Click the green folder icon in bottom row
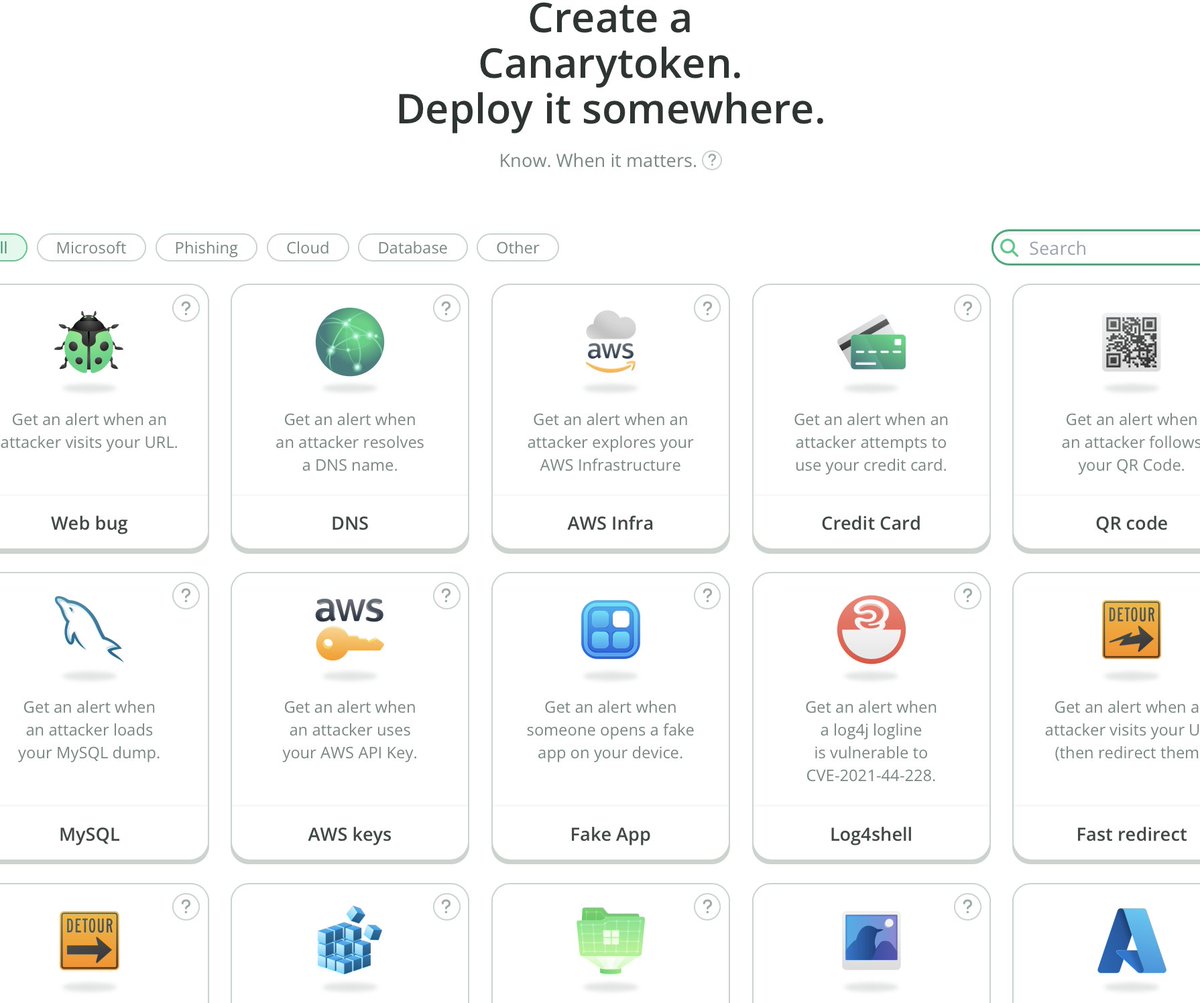 pos(610,940)
